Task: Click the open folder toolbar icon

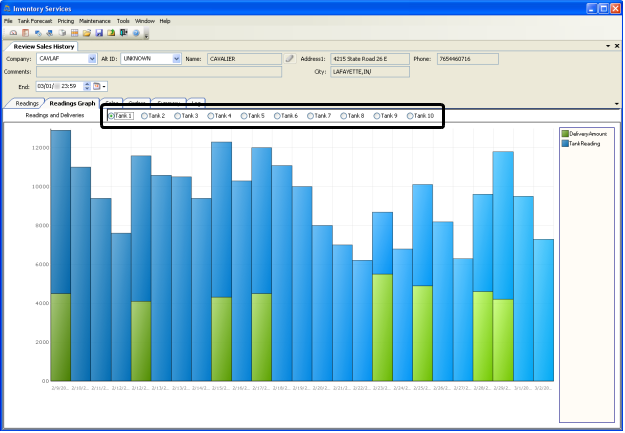Action: (87, 33)
